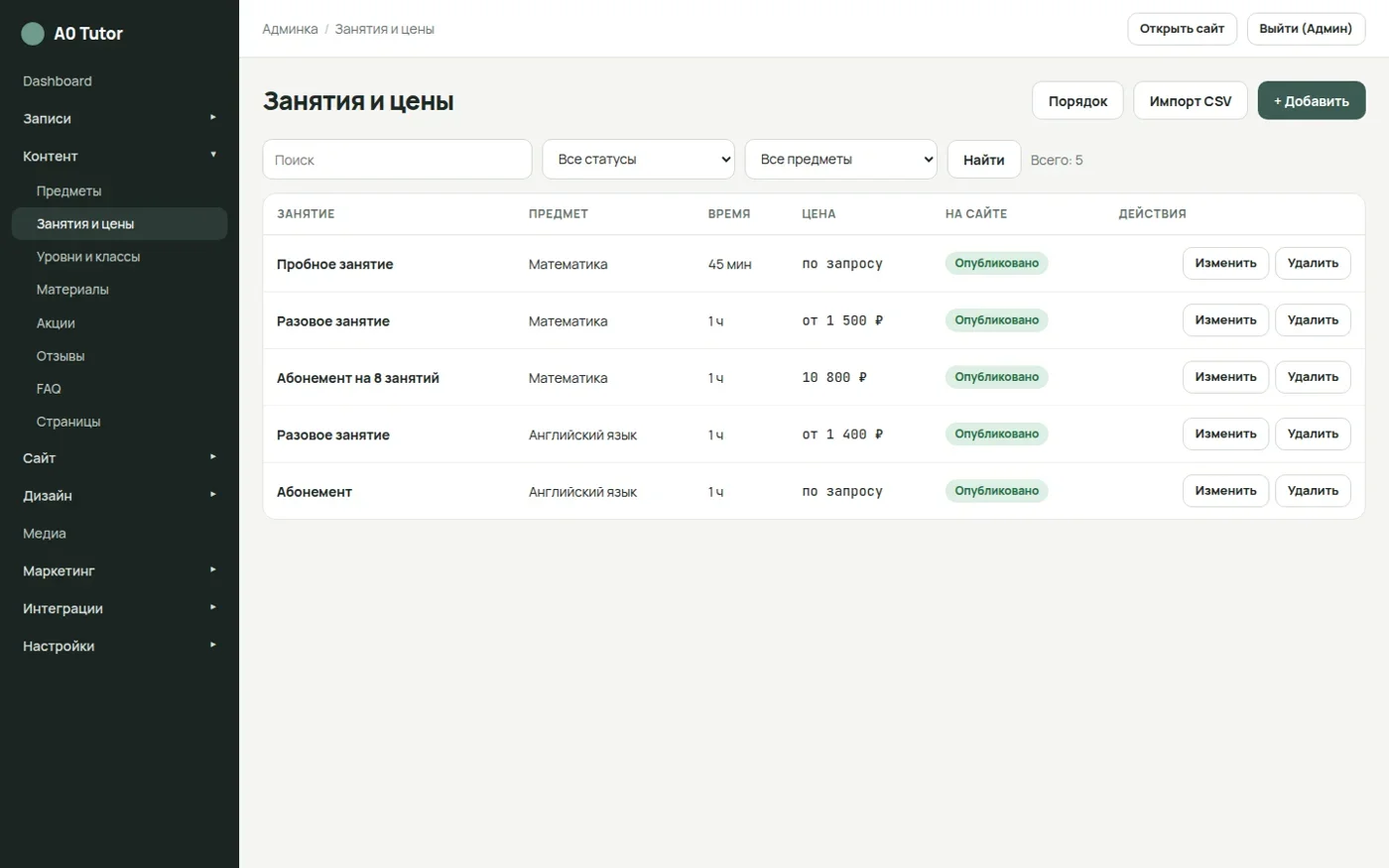Screen dimensions: 1389x868
Task: Click price cell от 1 400 ₽
Action: tap(842, 434)
